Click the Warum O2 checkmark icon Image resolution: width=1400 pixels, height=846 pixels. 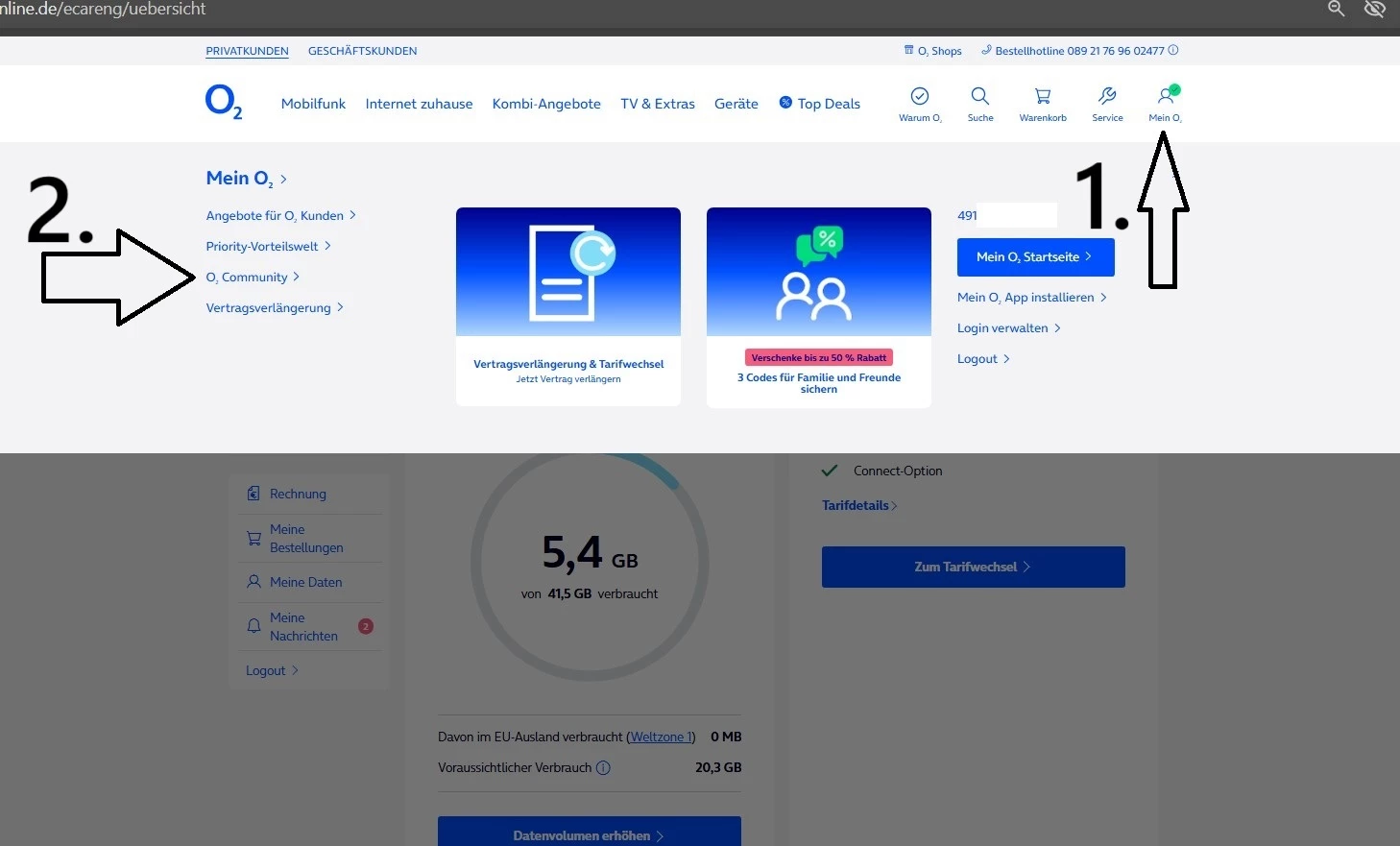click(919, 96)
